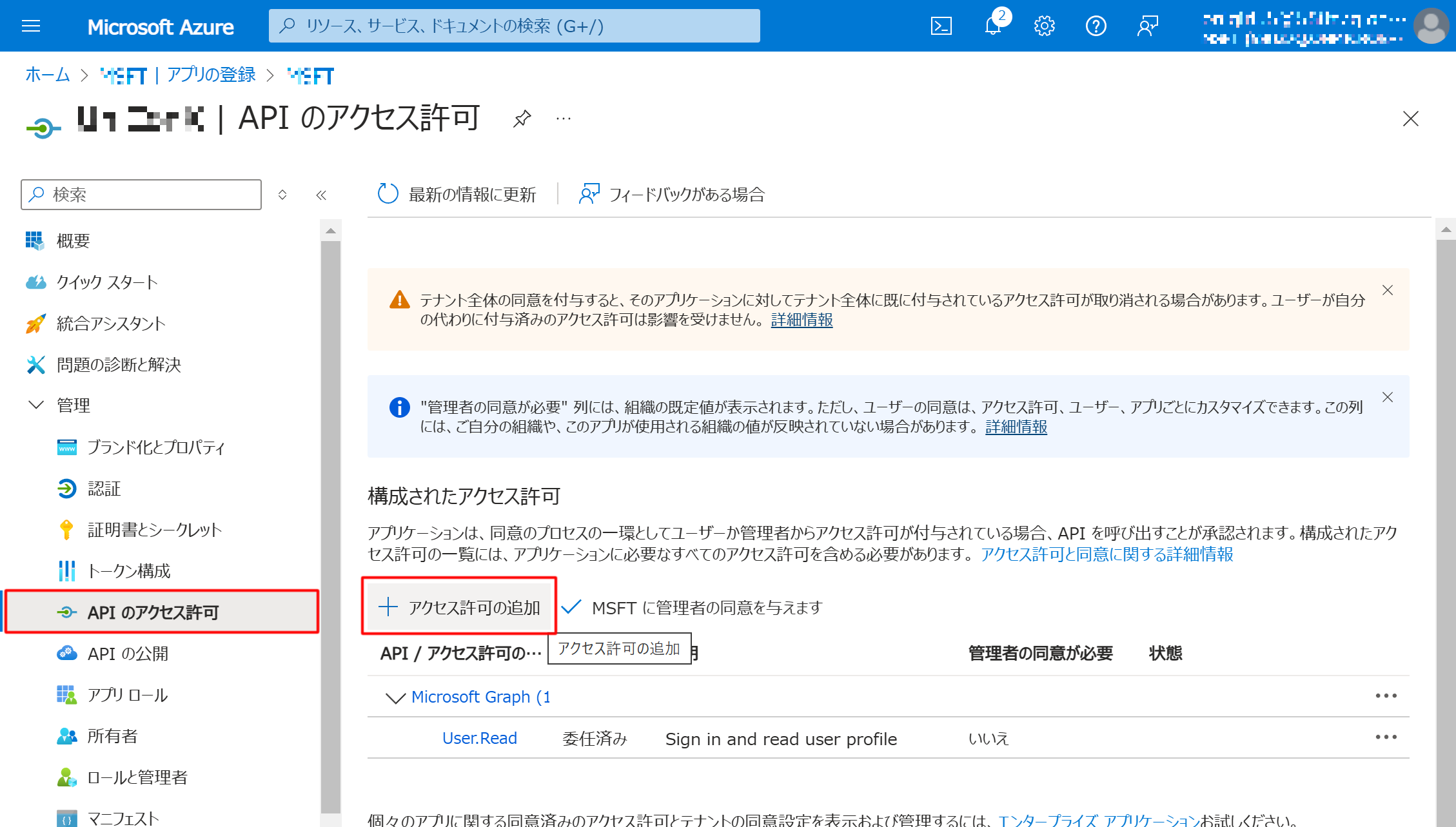1456x827 pixels.
Task: Click MSFT に管理者の同意を与えます
Action: (x=692, y=608)
